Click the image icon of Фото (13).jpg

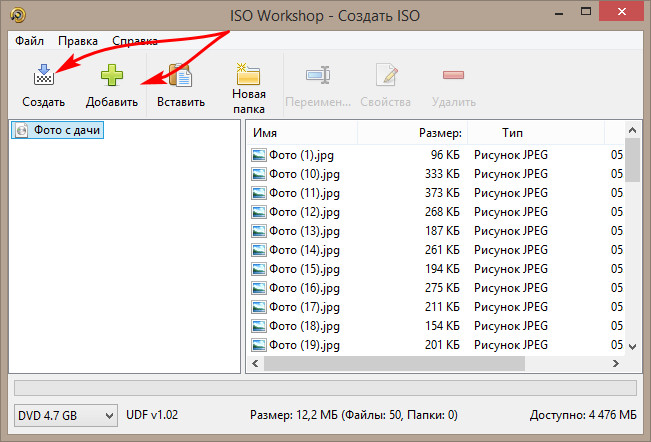pos(259,231)
